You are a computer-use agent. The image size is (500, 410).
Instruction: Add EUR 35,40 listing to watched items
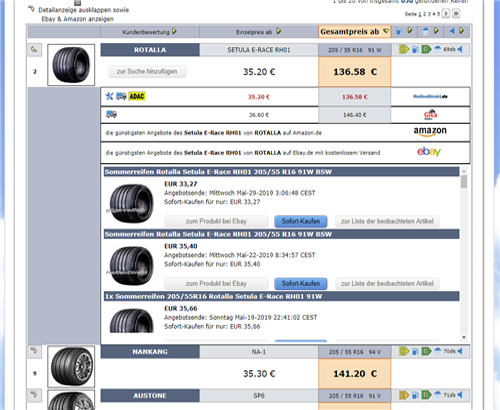pos(387,283)
